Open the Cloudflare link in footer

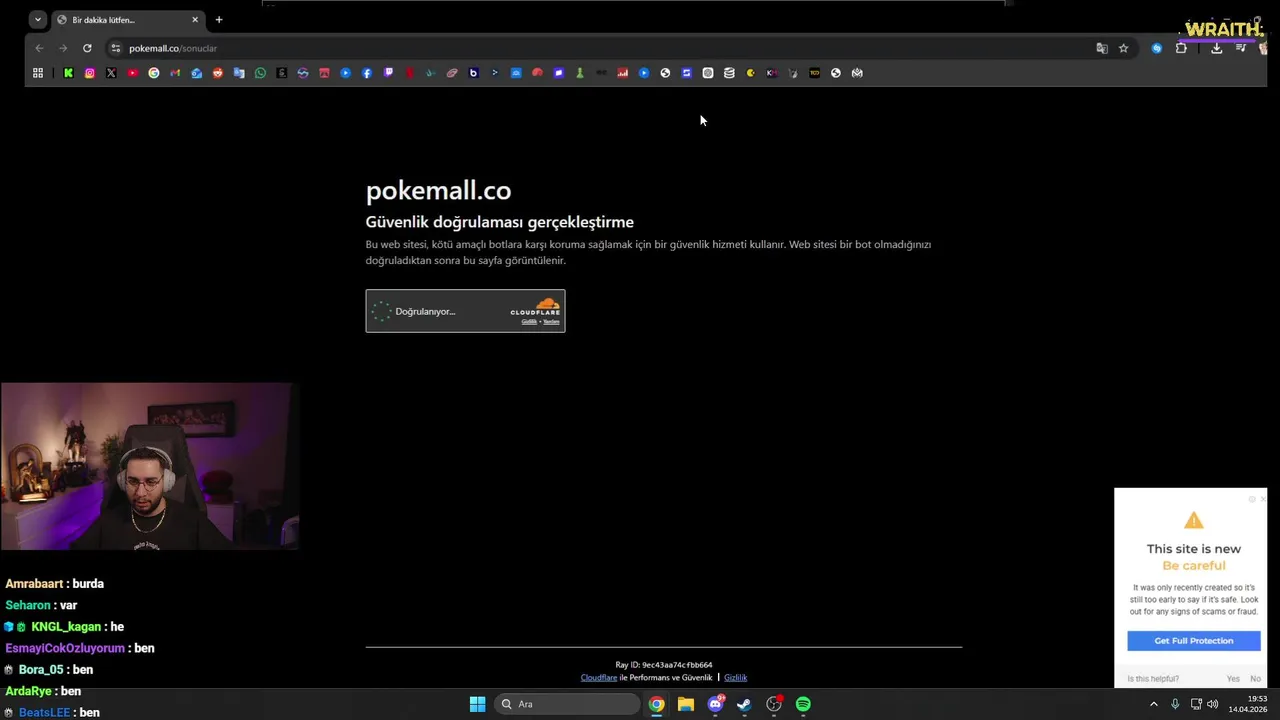tap(599, 678)
